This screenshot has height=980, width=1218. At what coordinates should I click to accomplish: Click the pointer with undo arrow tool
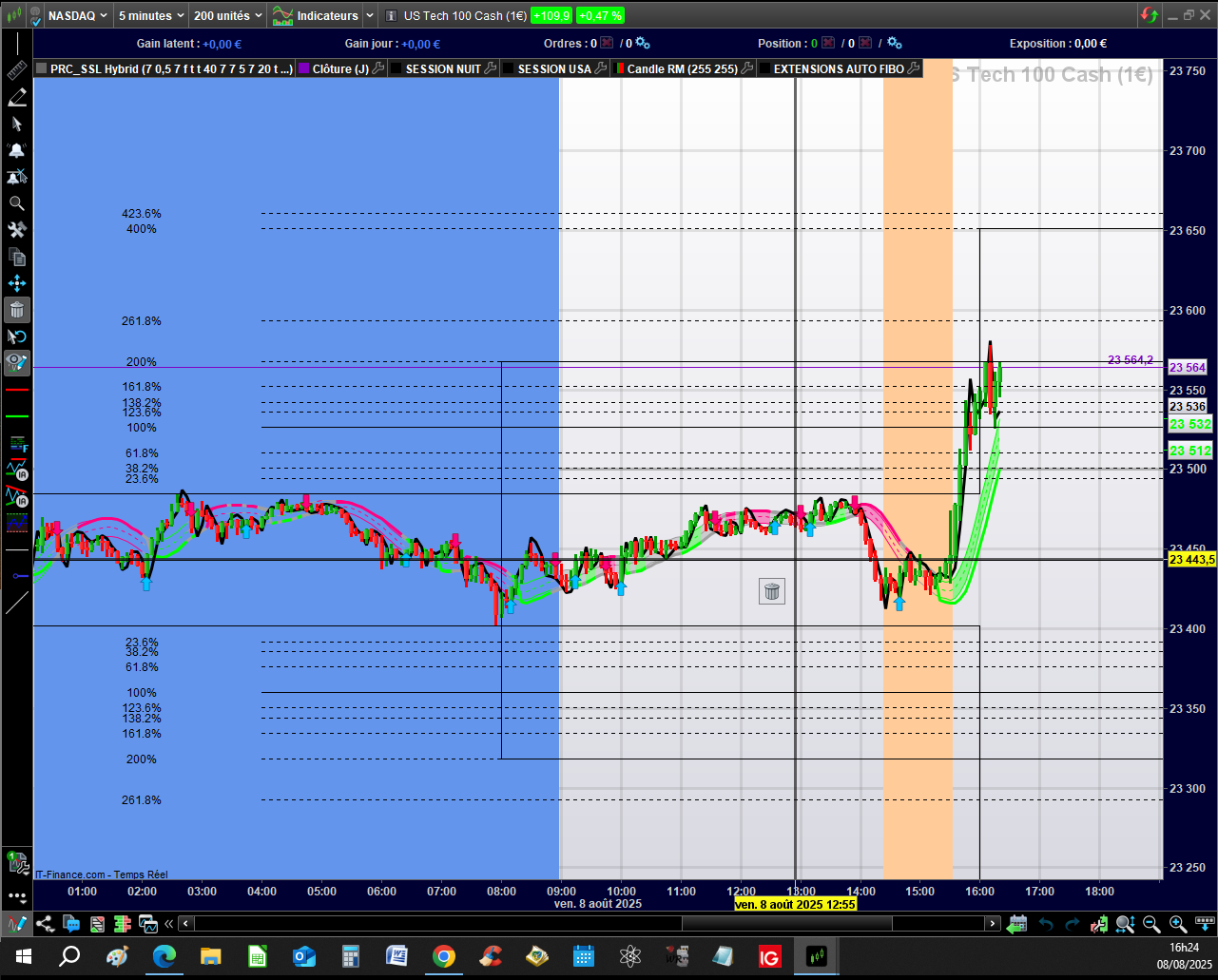[x=17, y=336]
